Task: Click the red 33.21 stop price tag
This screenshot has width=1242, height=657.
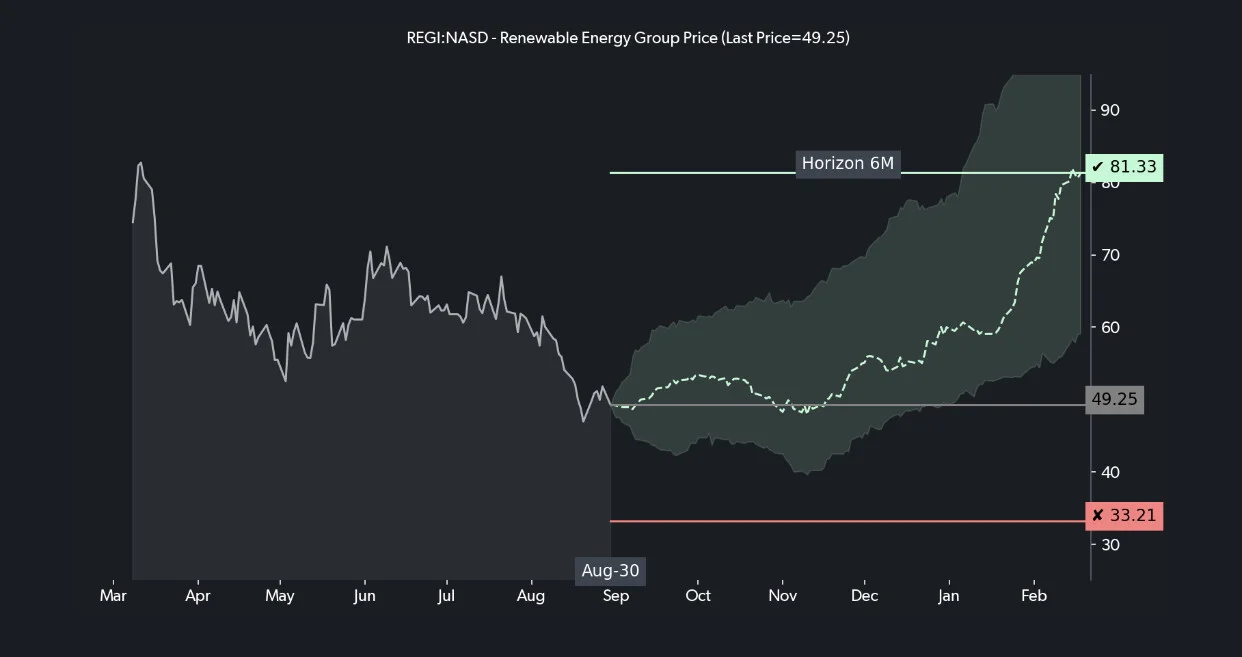Action: pyautogui.click(x=1125, y=516)
